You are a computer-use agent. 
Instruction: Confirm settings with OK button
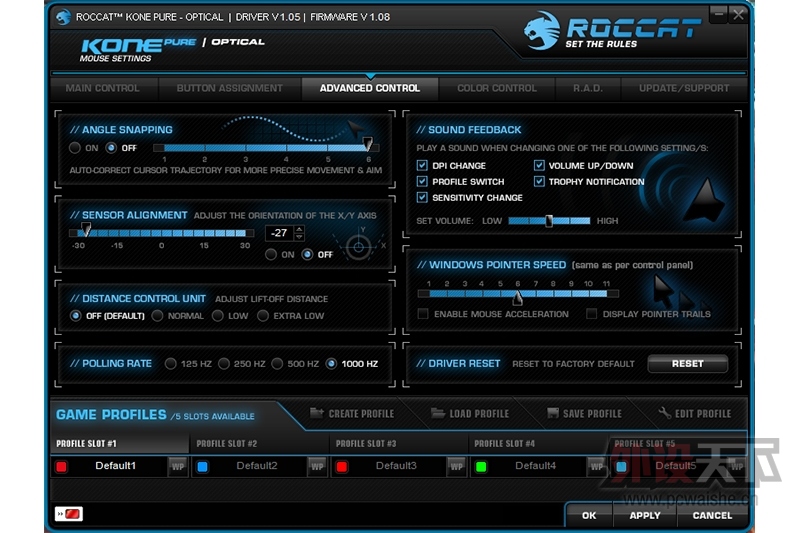pyautogui.click(x=589, y=515)
